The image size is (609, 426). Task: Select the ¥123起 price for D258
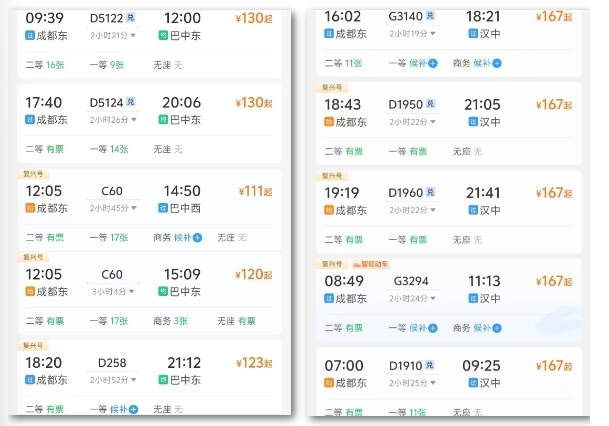tap(254, 363)
